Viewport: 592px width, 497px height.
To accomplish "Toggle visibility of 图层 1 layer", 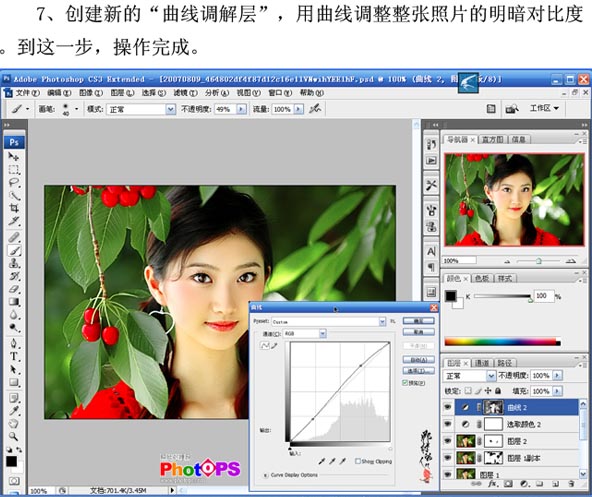I will pos(448,474).
